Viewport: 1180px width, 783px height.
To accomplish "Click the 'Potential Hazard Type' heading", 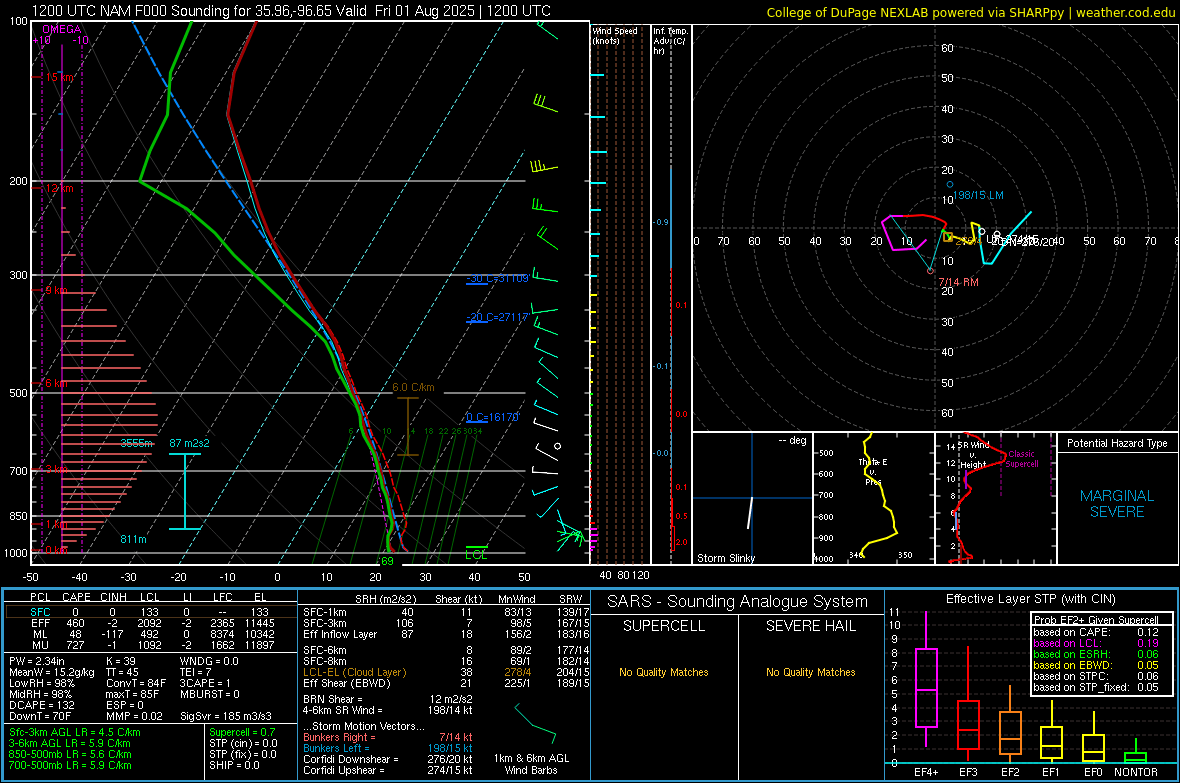I will coord(1117,443).
